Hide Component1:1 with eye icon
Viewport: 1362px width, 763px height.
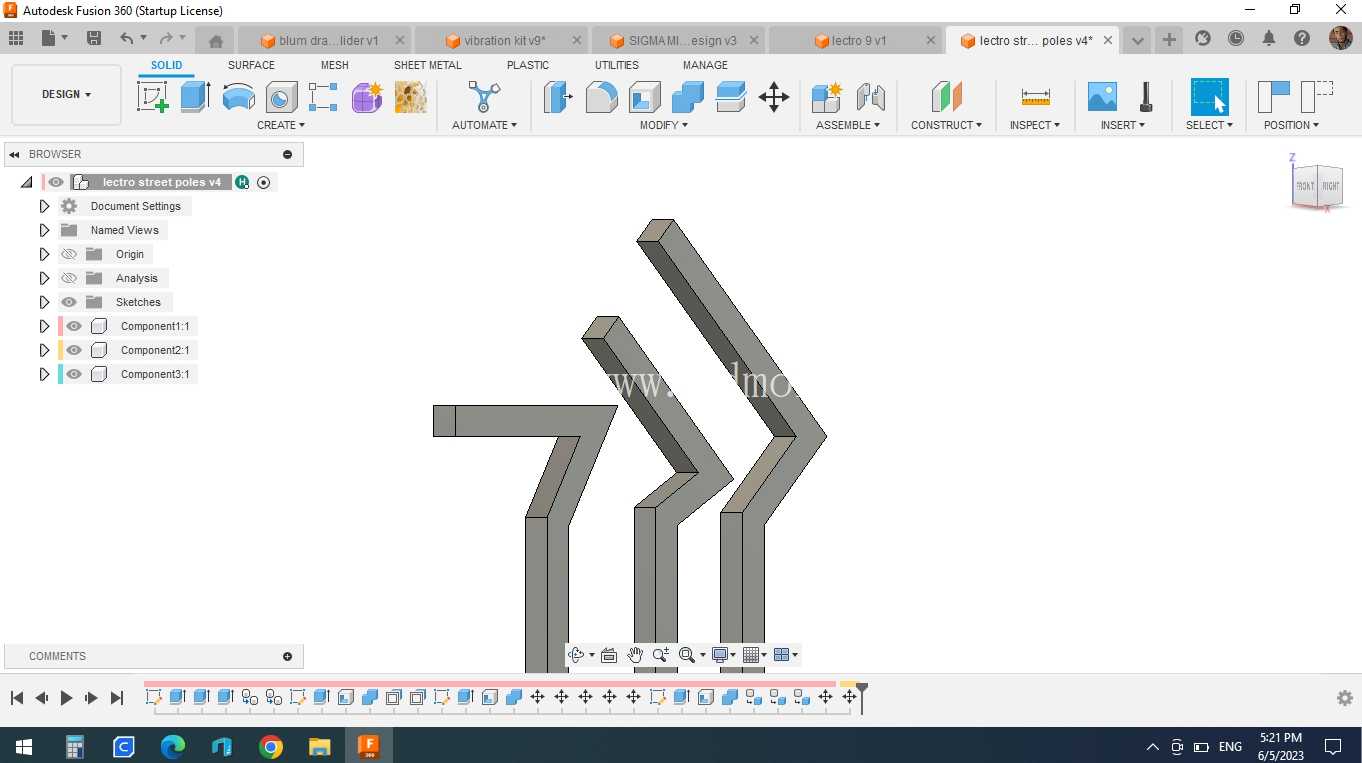point(74,326)
